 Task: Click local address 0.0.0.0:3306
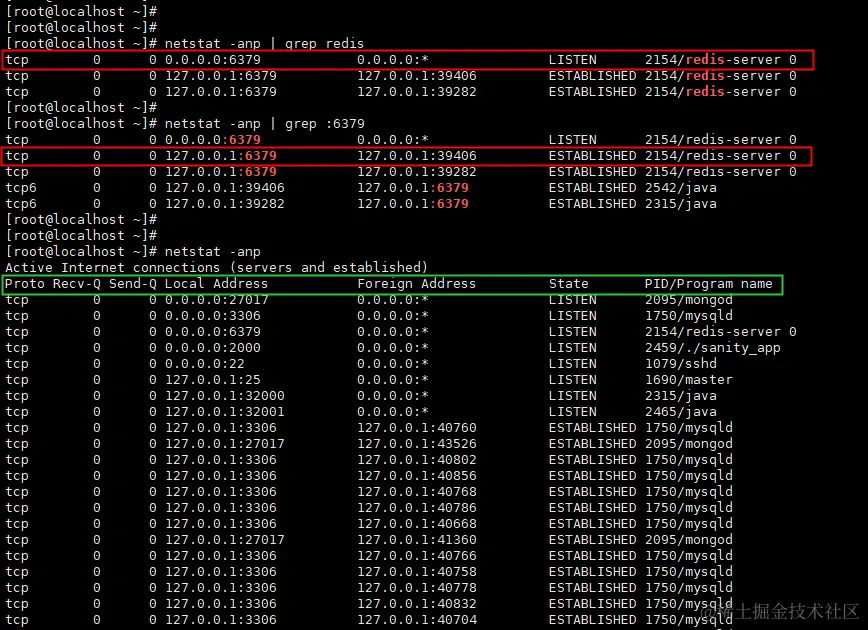point(213,316)
